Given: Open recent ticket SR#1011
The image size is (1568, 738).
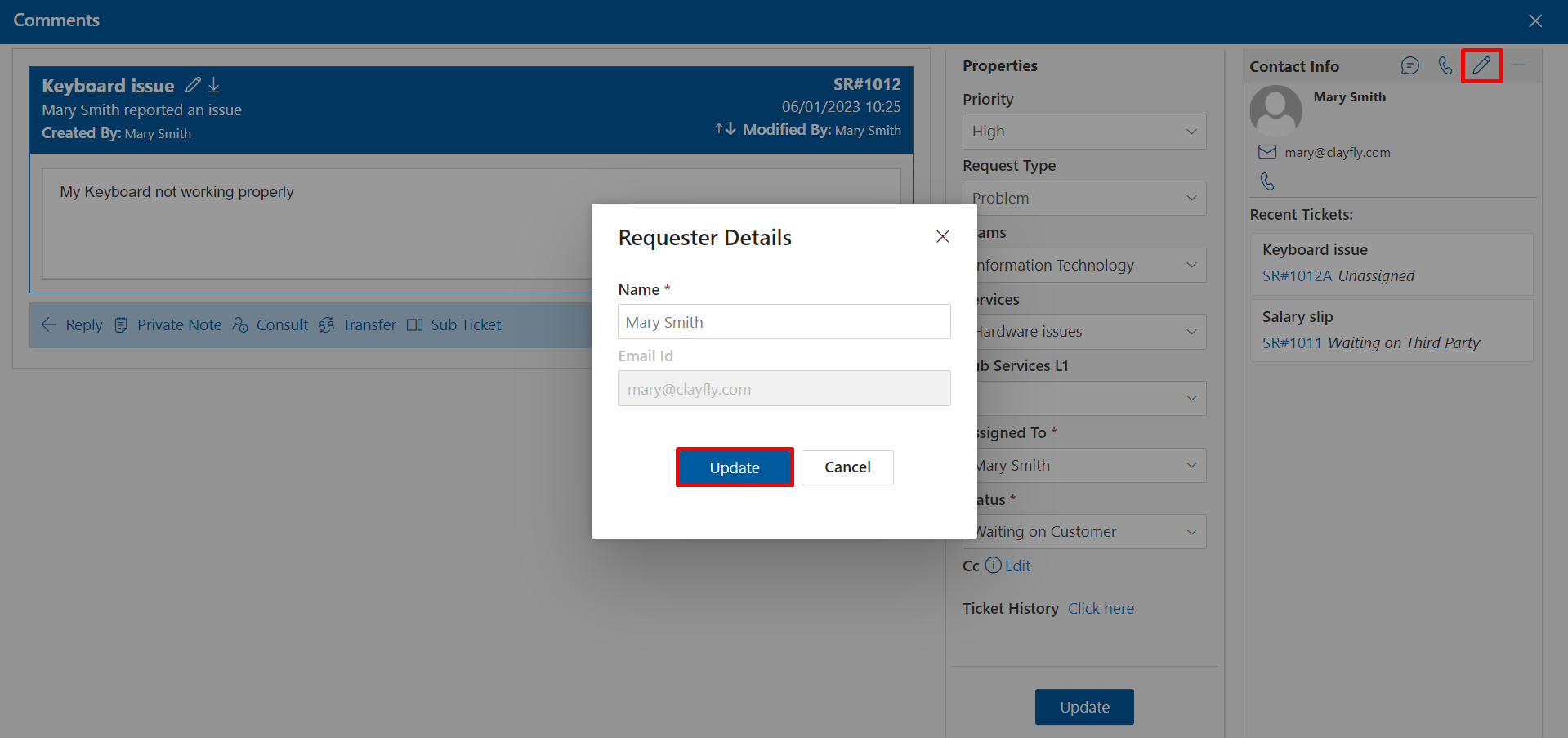Looking at the screenshot, I should pyautogui.click(x=1292, y=343).
